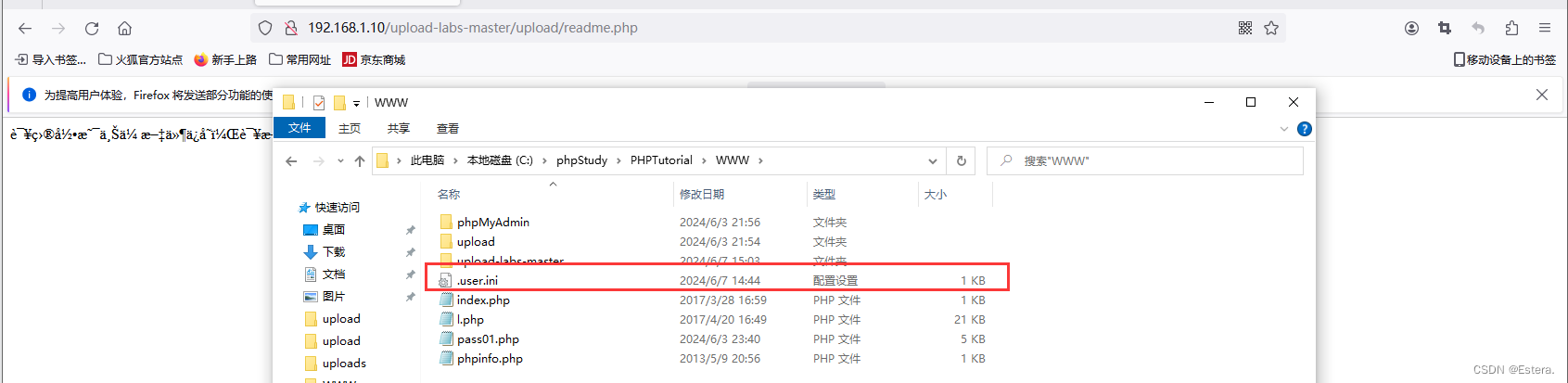Click pass01.php file icon
Screen dimensions: 1568x383
(446, 339)
